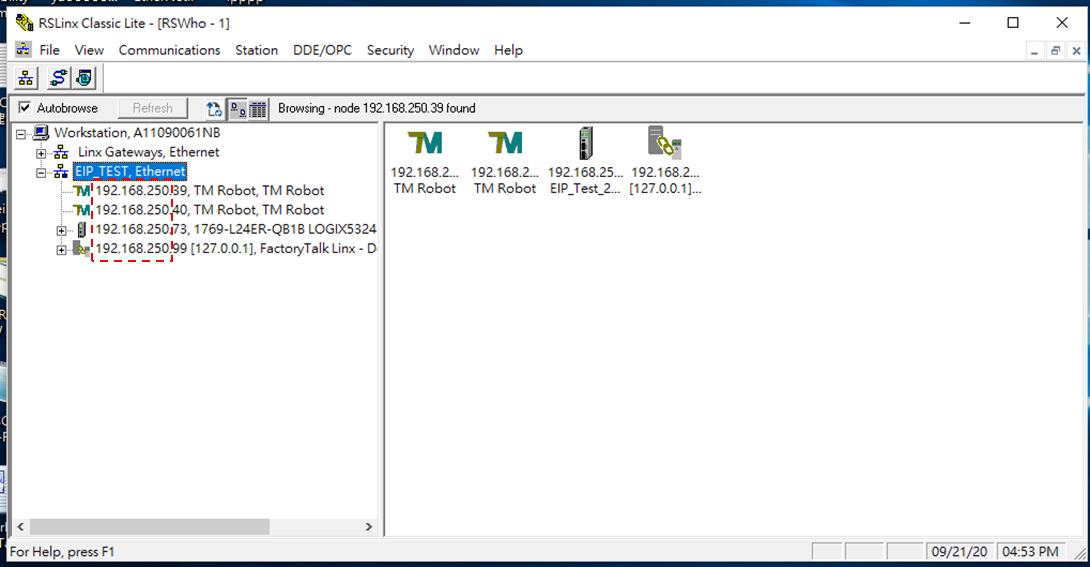Click tree pane scrollbar left arrow
1090x567 pixels.
pyautogui.click(x=21, y=527)
